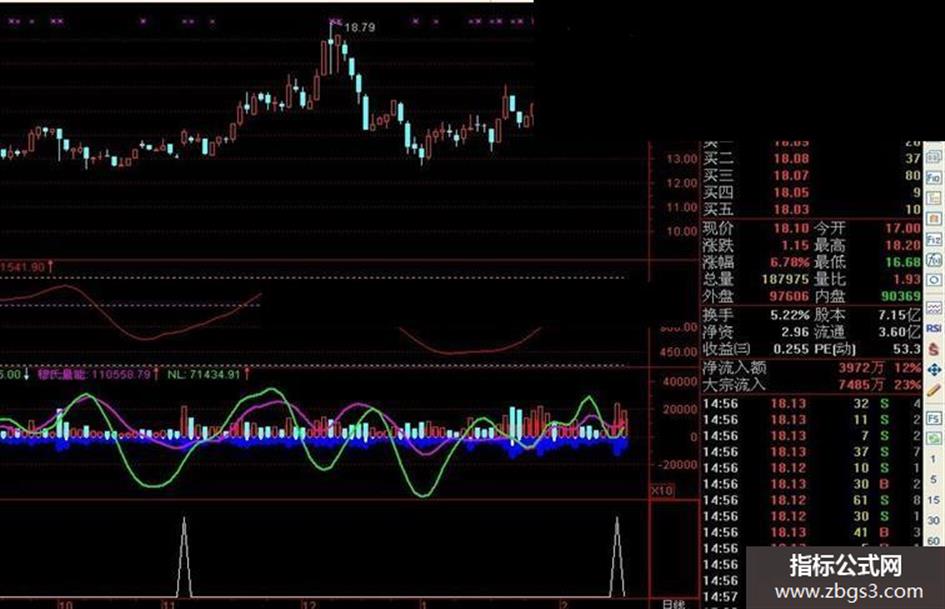The width and height of the screenshot is (945, 609).
Task: Click the 12 month label on time axis
Action: (x=309, y=604)
